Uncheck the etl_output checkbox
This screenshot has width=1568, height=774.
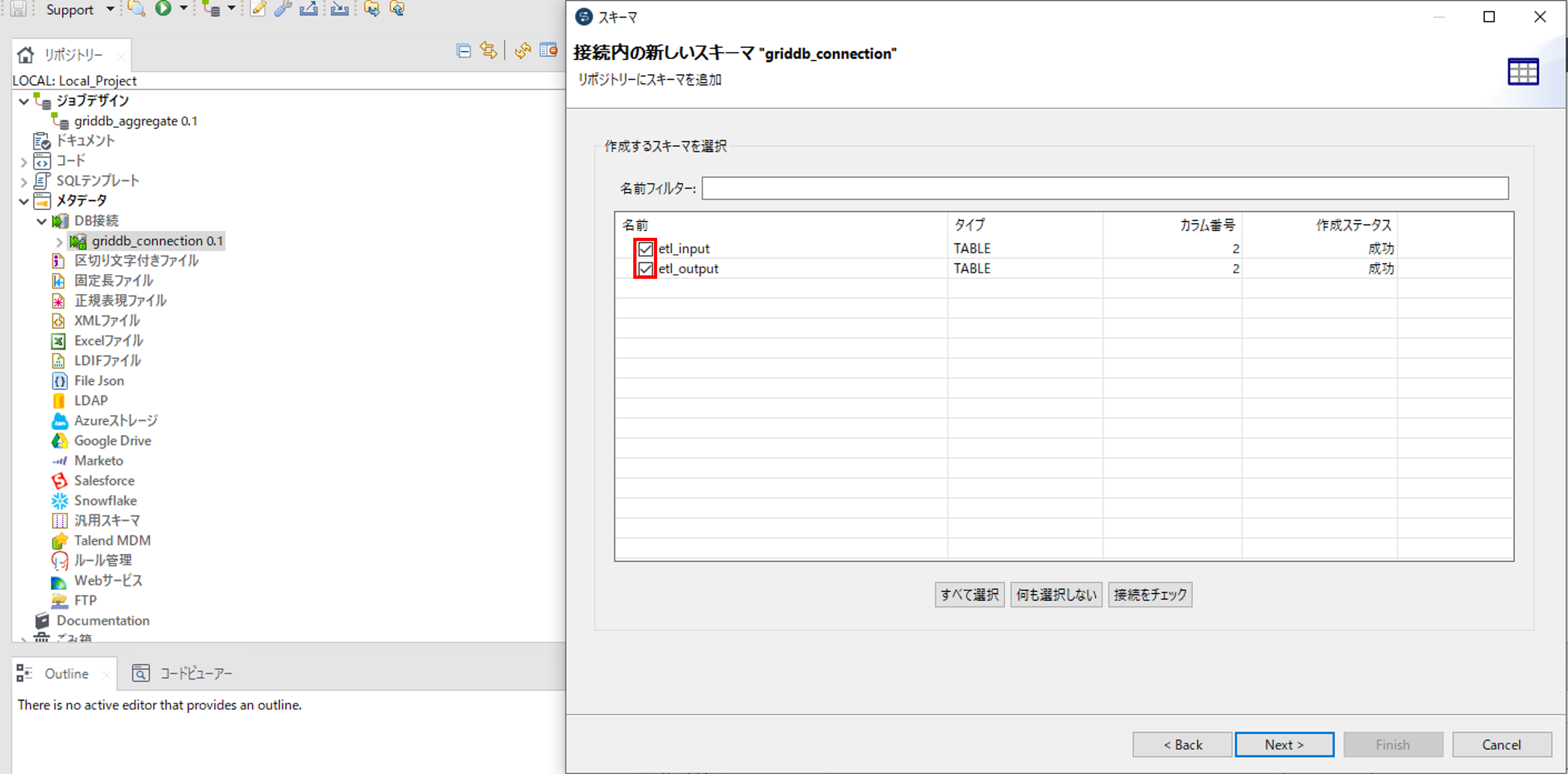(x=645, y=268)
